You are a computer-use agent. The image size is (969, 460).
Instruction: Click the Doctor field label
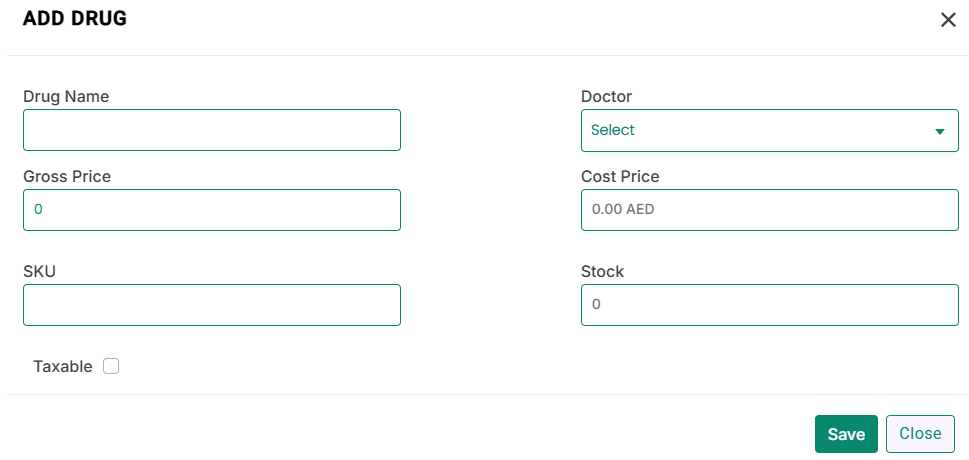click(606, 96)
